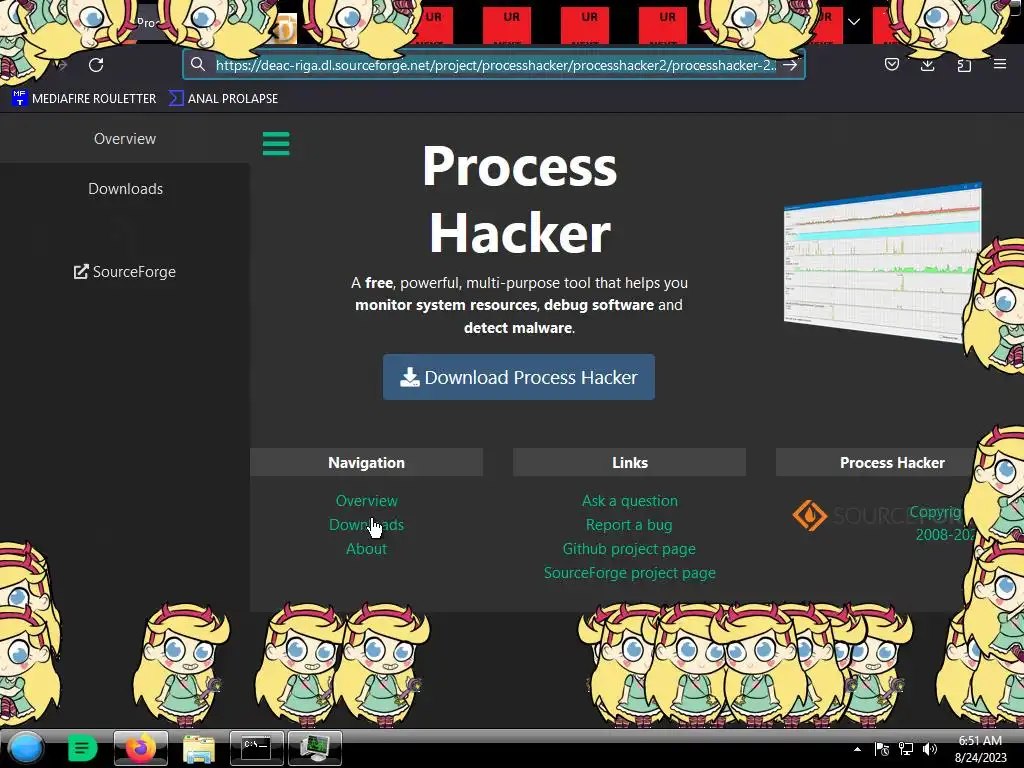Open Overview link under Navigation

click(x=366, y=501)
